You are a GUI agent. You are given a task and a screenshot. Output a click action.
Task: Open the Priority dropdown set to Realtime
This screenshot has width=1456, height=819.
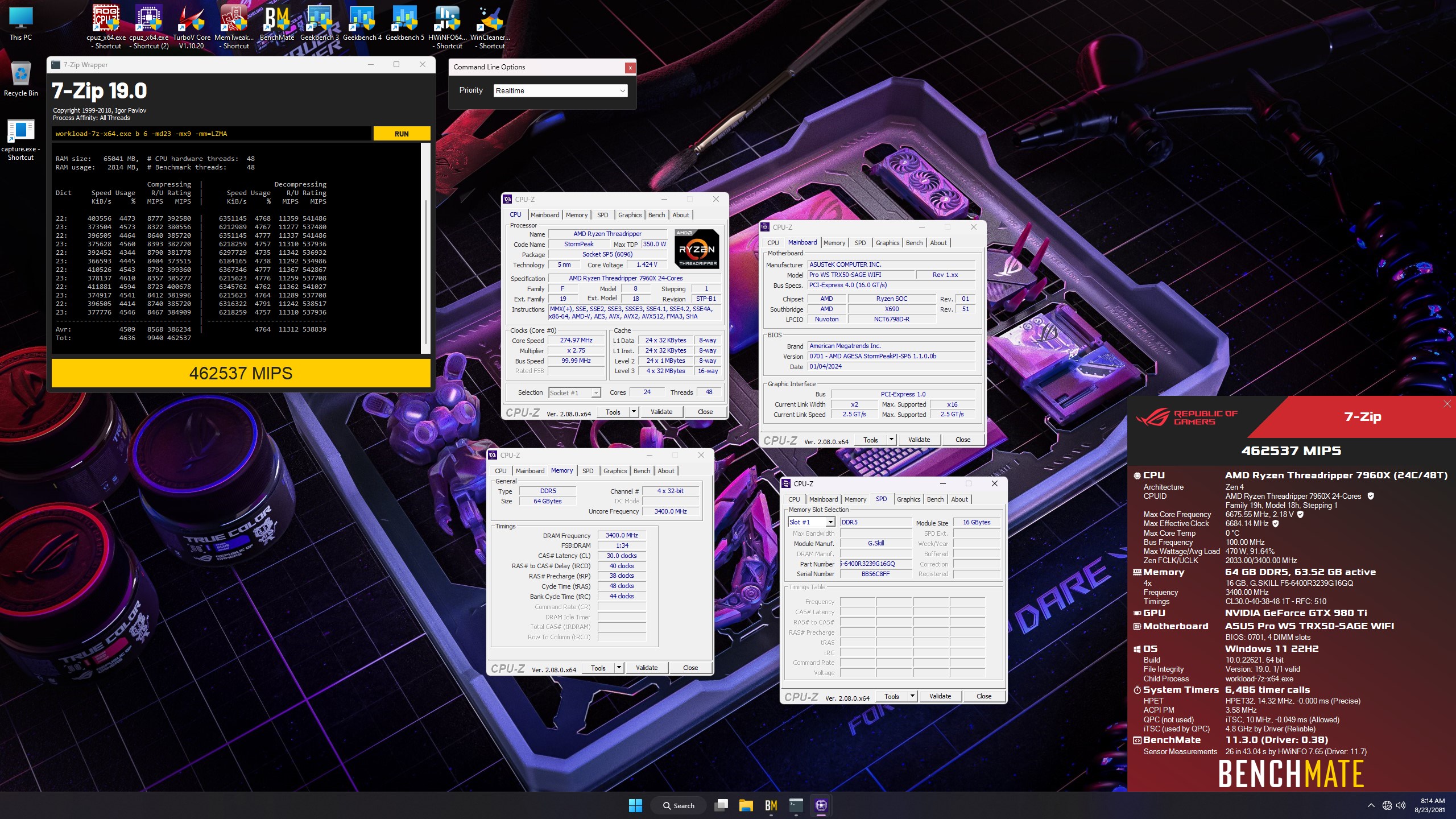(560, 90)
